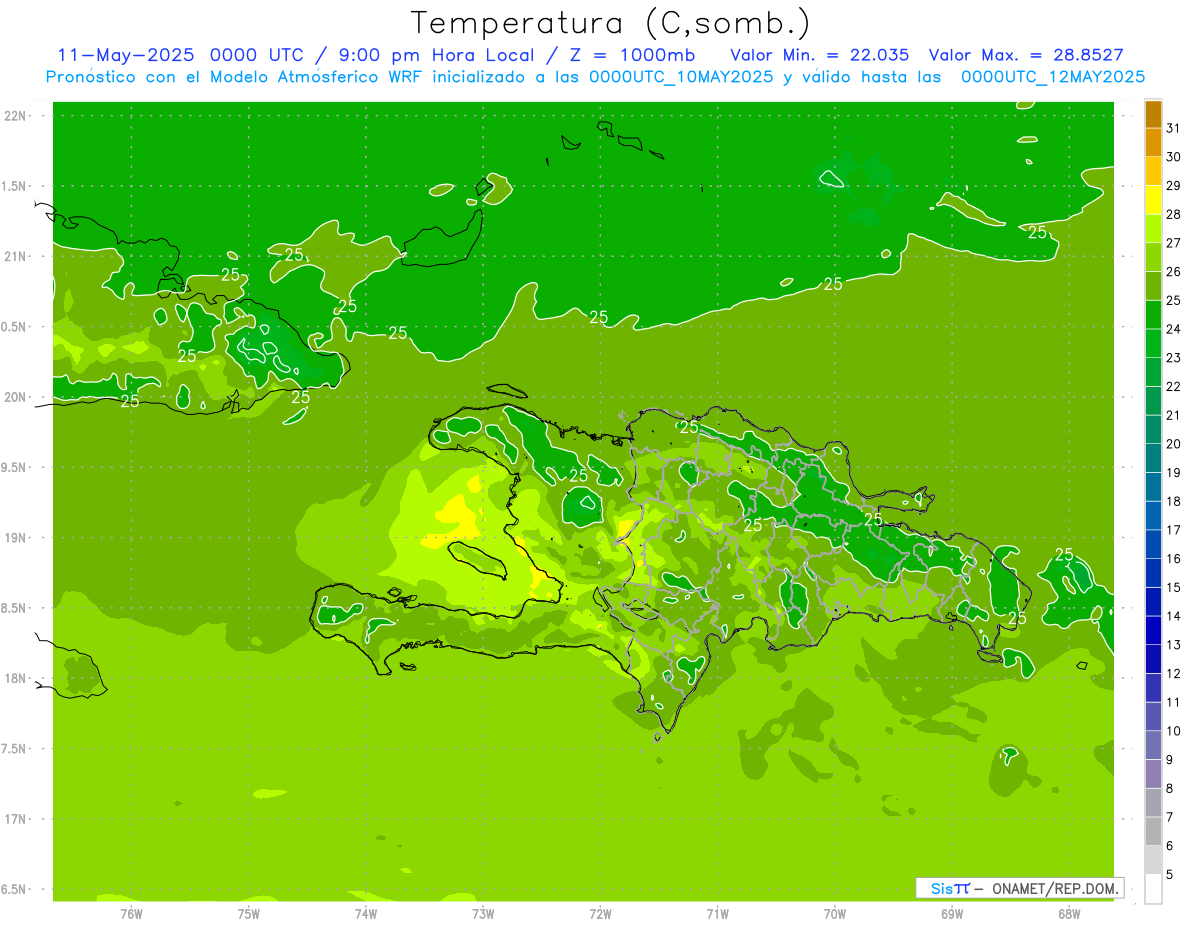
Task: Click the color scale value '23'
Action: pos(1173,358)
